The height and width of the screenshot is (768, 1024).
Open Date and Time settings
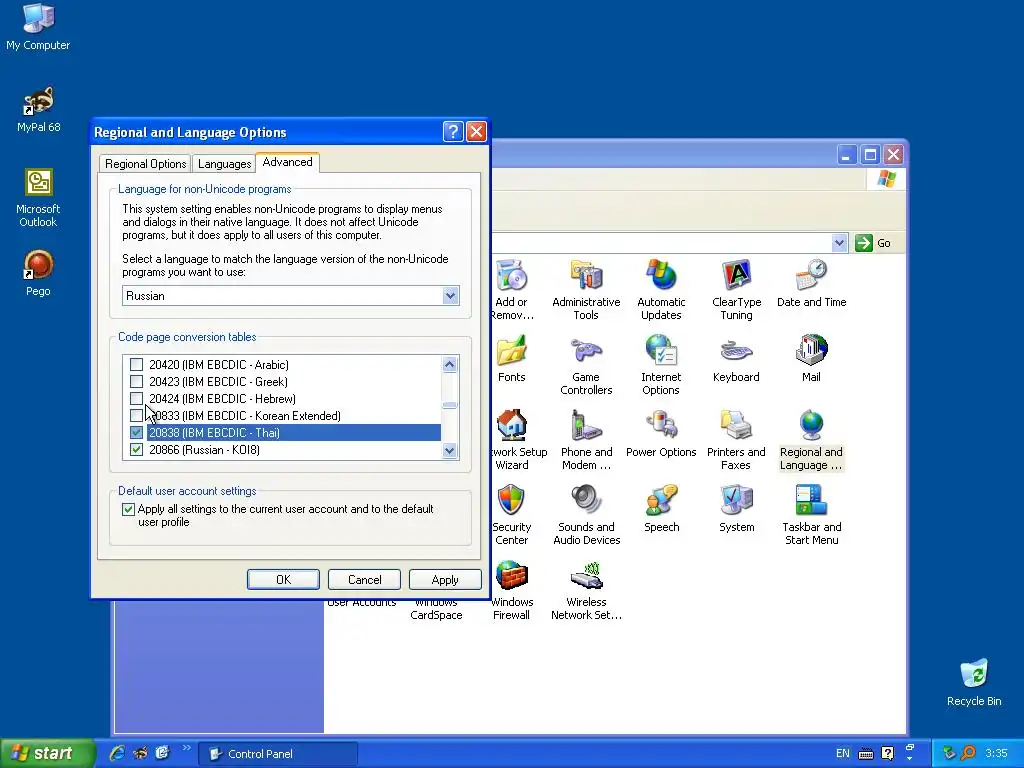(x=811, y=284)
